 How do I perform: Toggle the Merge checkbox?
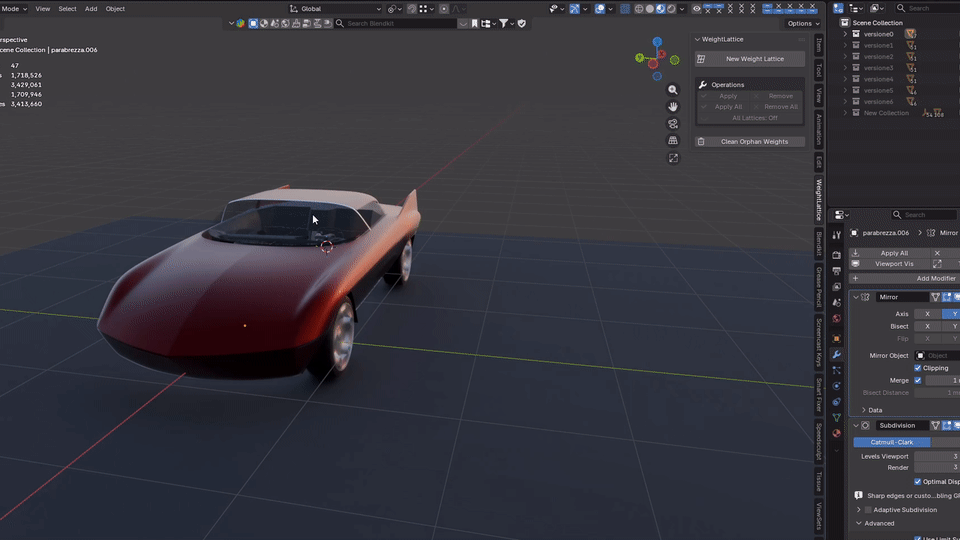918,380
